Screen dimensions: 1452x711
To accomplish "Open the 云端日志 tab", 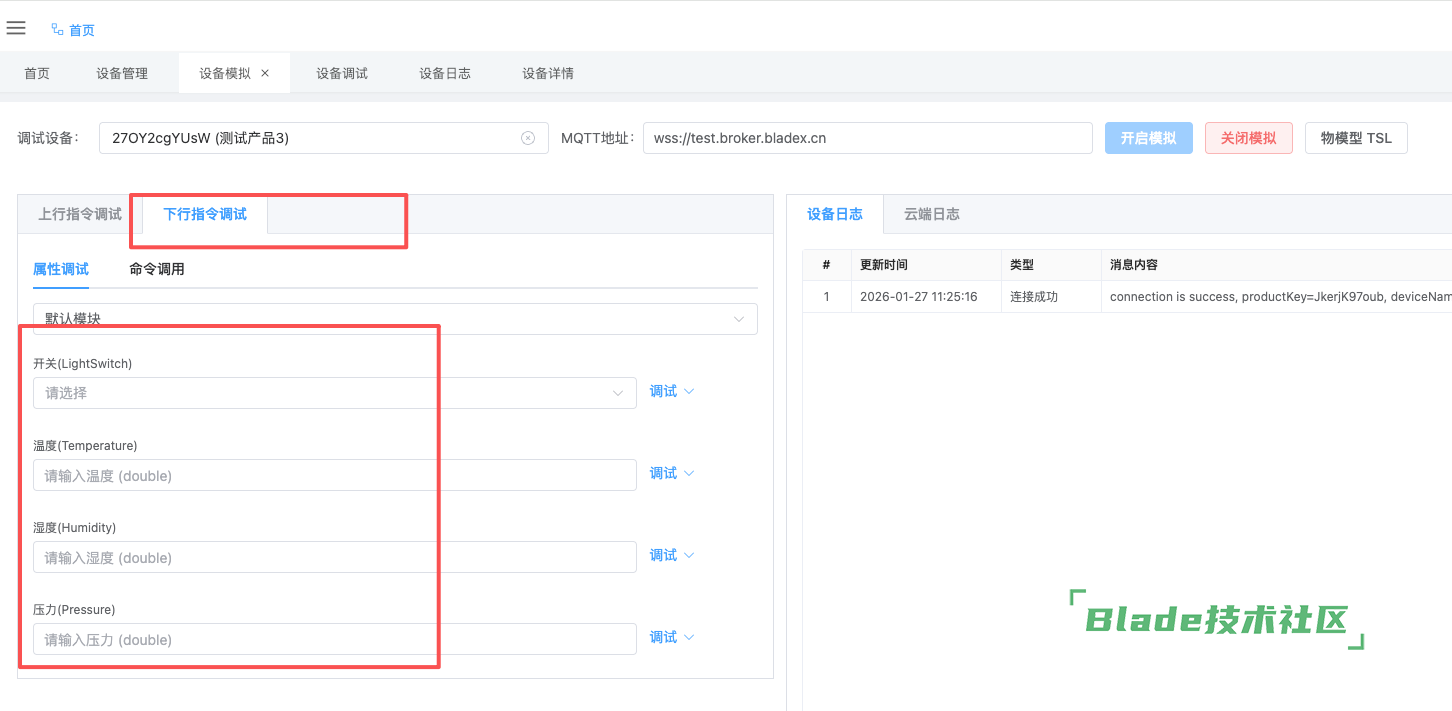I will click(932, 214).
